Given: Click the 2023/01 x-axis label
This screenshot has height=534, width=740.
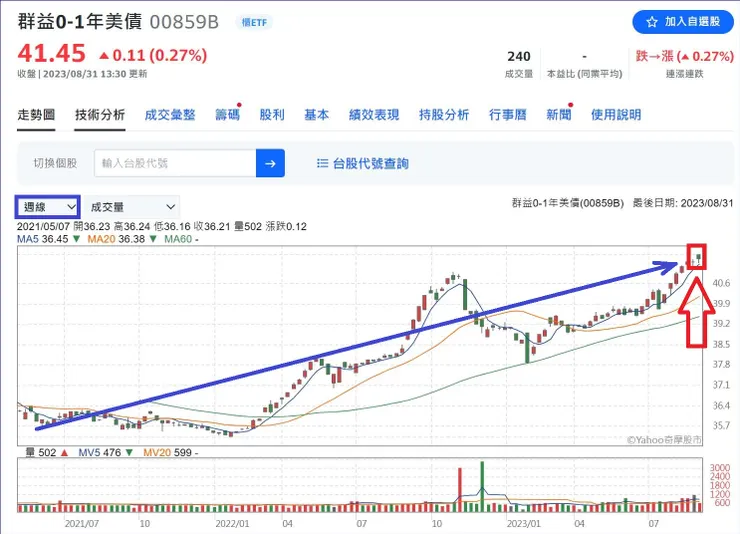Looking at the screenshot, I should coord(524,524).
